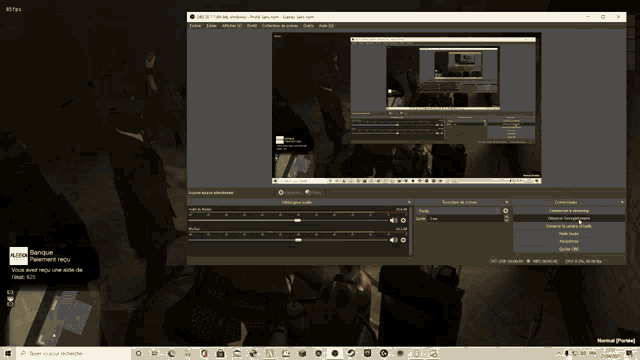The width and height of the screenshot is (640, 360).
Task: Open Mic/Aux gear settings
Action: point(403,240)
